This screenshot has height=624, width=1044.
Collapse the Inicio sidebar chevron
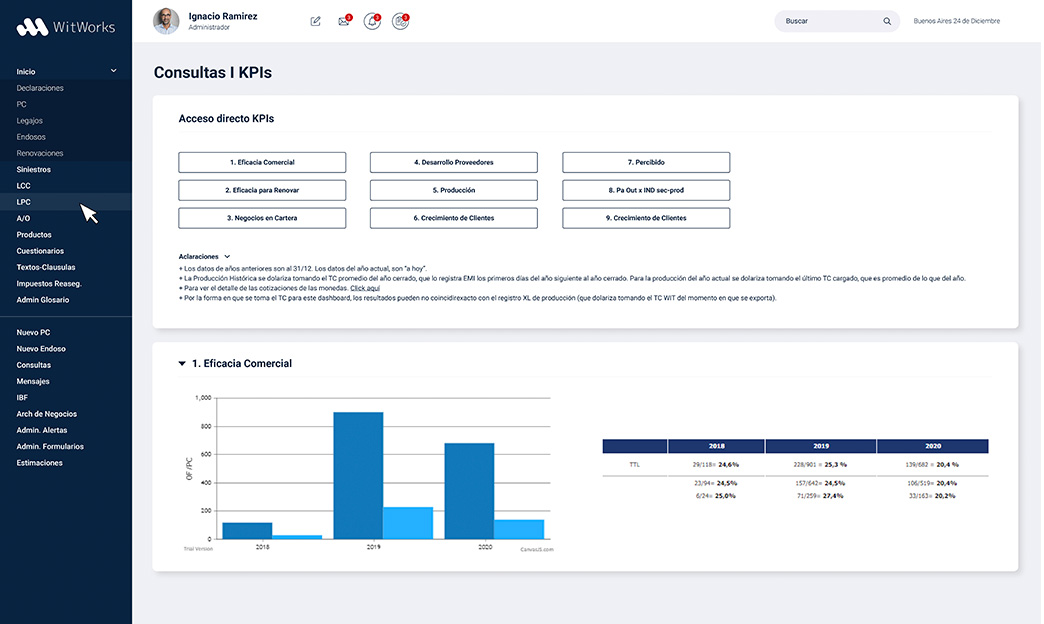pyautogui.click(x=114, y=71)
